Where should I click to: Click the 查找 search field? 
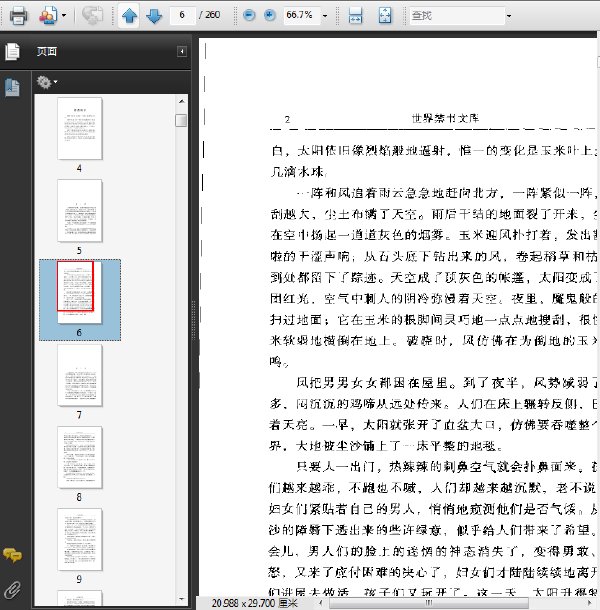(x=457, y=16)
